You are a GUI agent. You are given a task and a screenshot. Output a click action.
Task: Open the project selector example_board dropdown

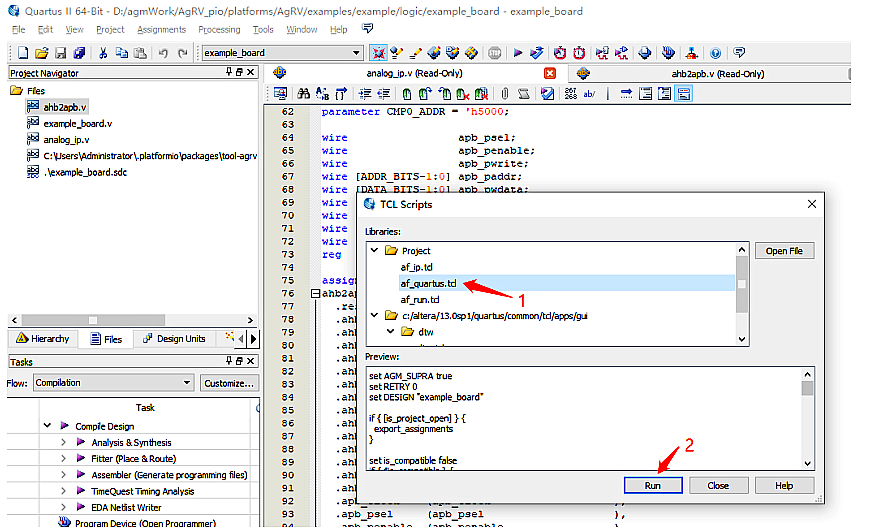tap(281, 53)
